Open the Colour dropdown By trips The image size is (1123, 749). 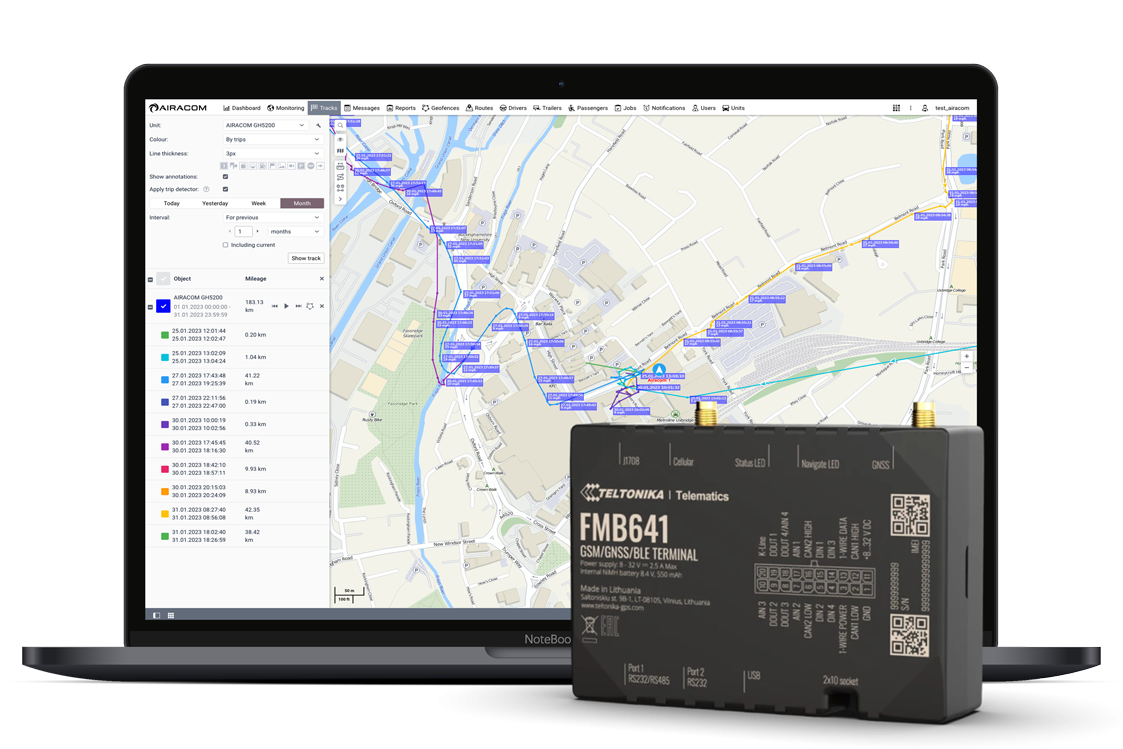[272, 140]
